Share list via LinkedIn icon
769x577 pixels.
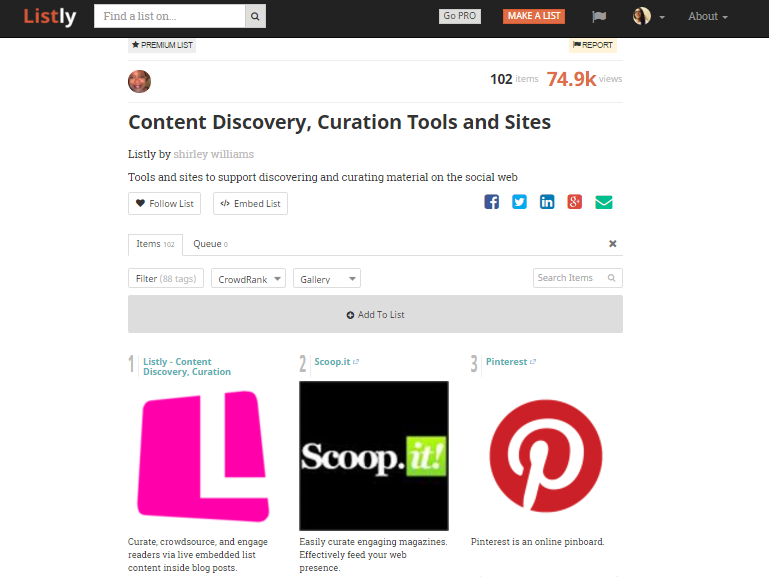point(547,202)
